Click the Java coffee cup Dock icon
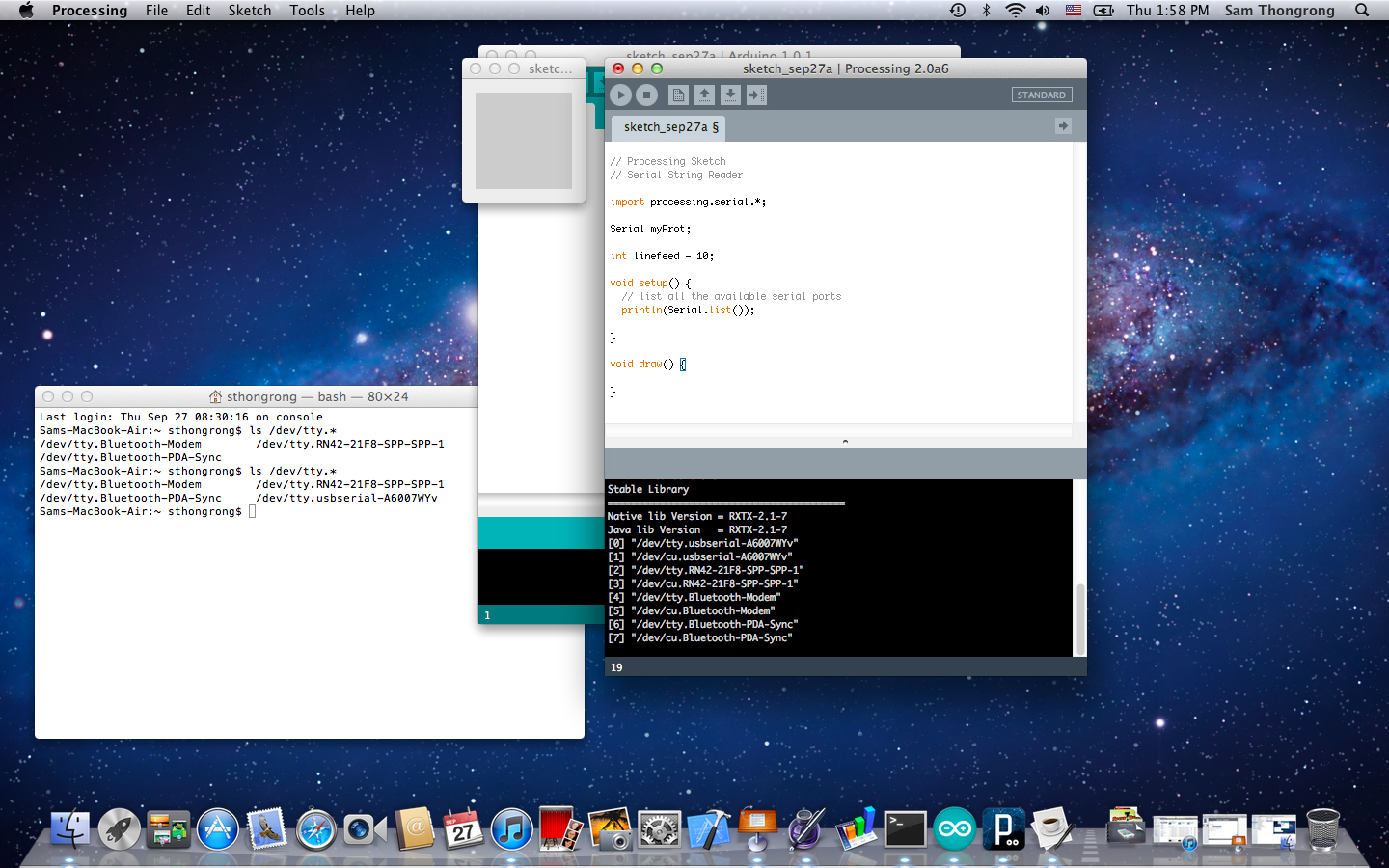 click(x=1052, y=829)
